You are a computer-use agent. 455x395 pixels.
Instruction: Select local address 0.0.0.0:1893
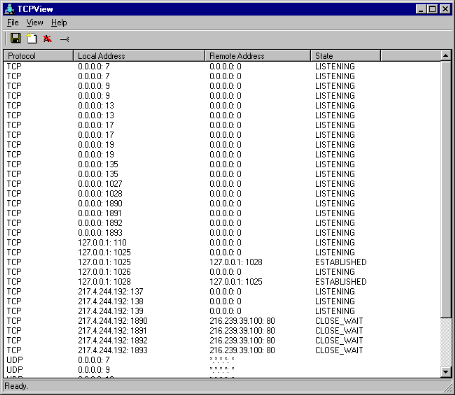[100, 233]
